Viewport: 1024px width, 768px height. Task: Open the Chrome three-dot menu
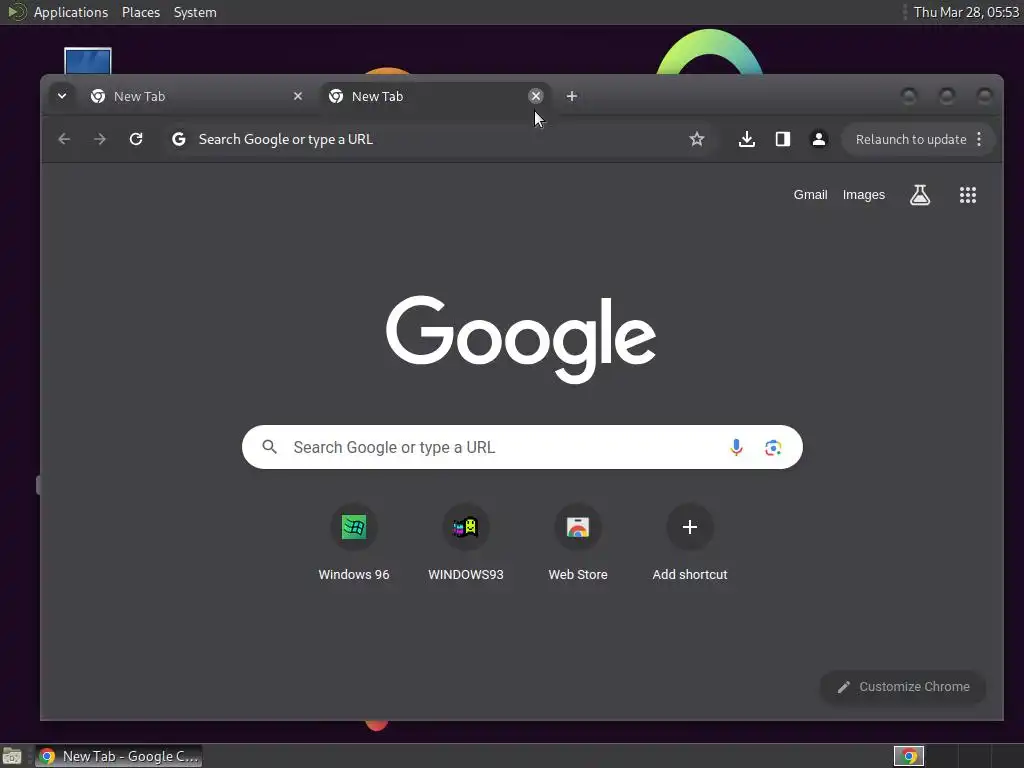979,139
